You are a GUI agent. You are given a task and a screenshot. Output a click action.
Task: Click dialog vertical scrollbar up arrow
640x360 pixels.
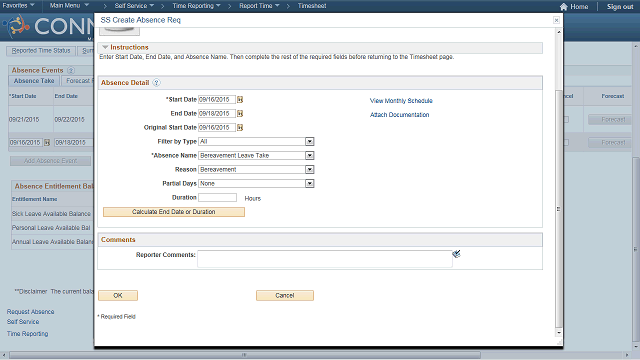pyautogui.click(x=559, y=32)
